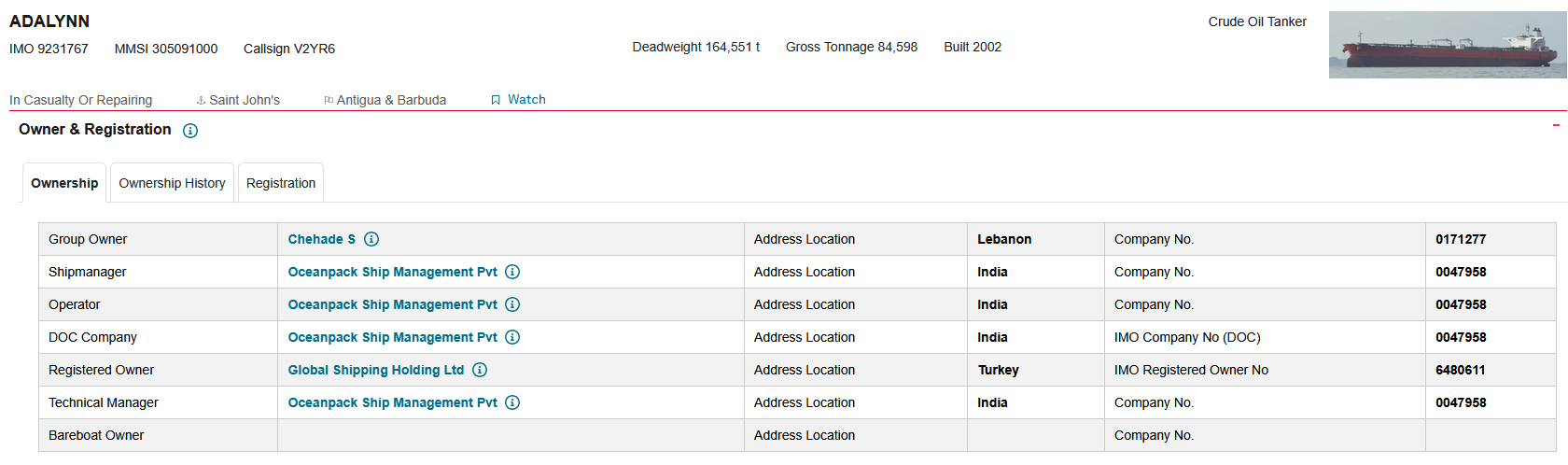Click anchor icon next to Saint John's
Screen dimensions: 1568x465
coord(201,100)
